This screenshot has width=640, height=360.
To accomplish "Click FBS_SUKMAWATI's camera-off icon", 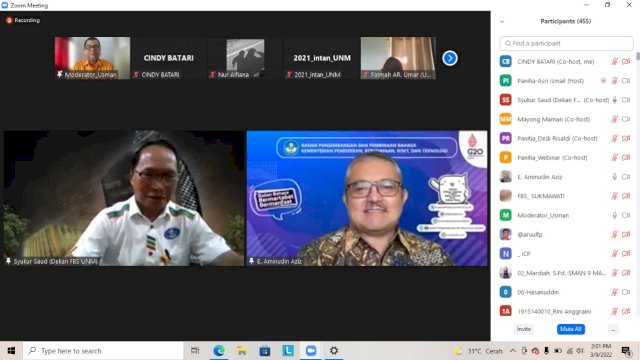I will pyautogui.click(x=626, y=196).
